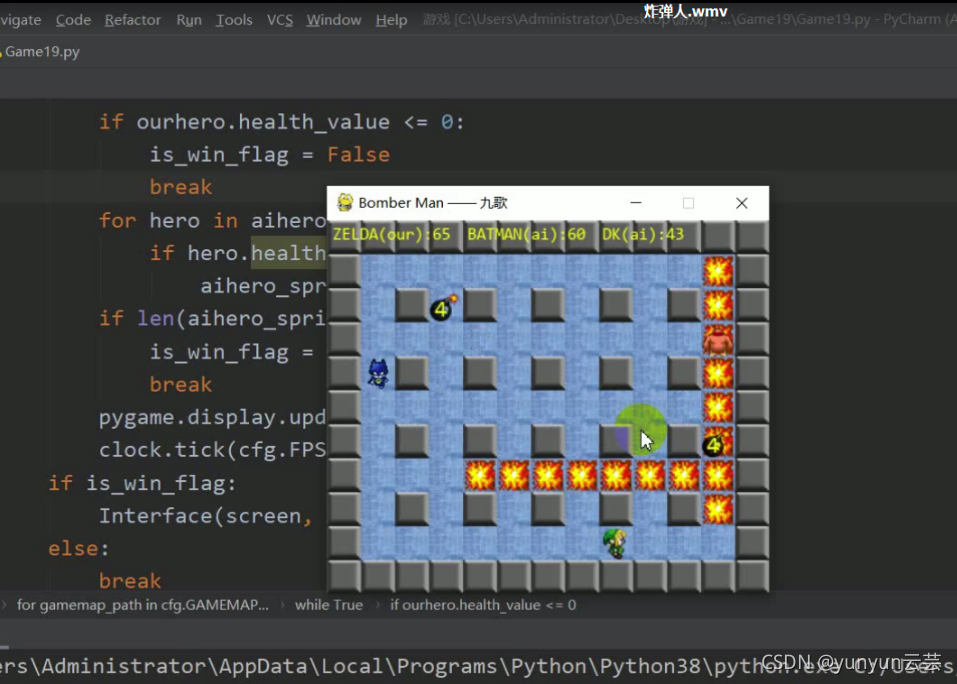957x684 pixels.
Task: Click the Bomber Man pygame window icon
Action: pyautogui.click(x=345, y=203)
